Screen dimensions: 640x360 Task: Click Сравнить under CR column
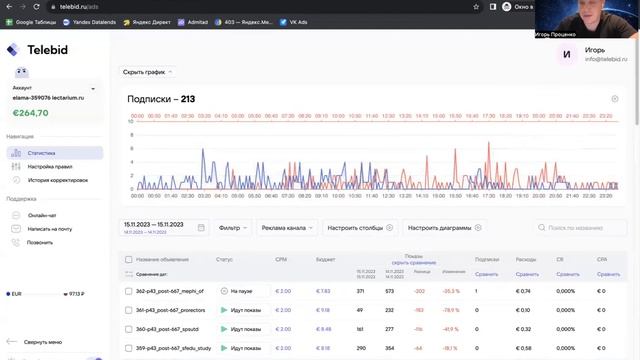(568, 274)
